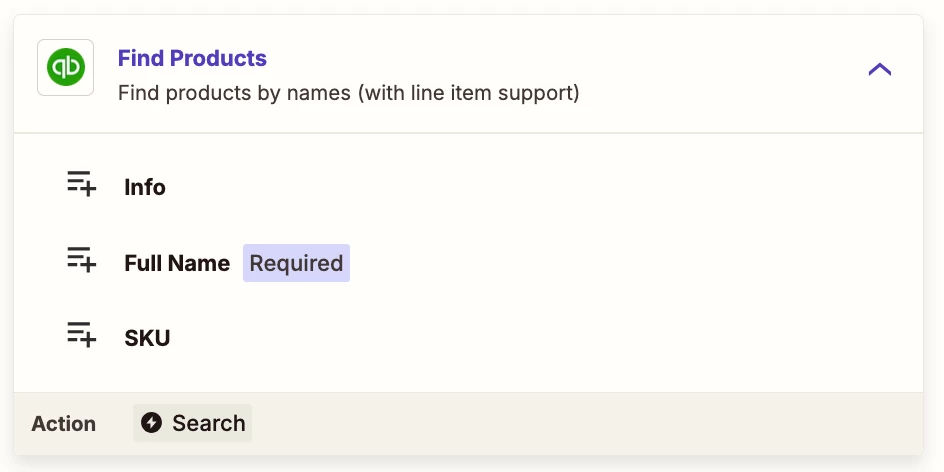Click the lightning bolt icon in Search badge
This screenshot has width=944, height=472.
tap(152, 423)
